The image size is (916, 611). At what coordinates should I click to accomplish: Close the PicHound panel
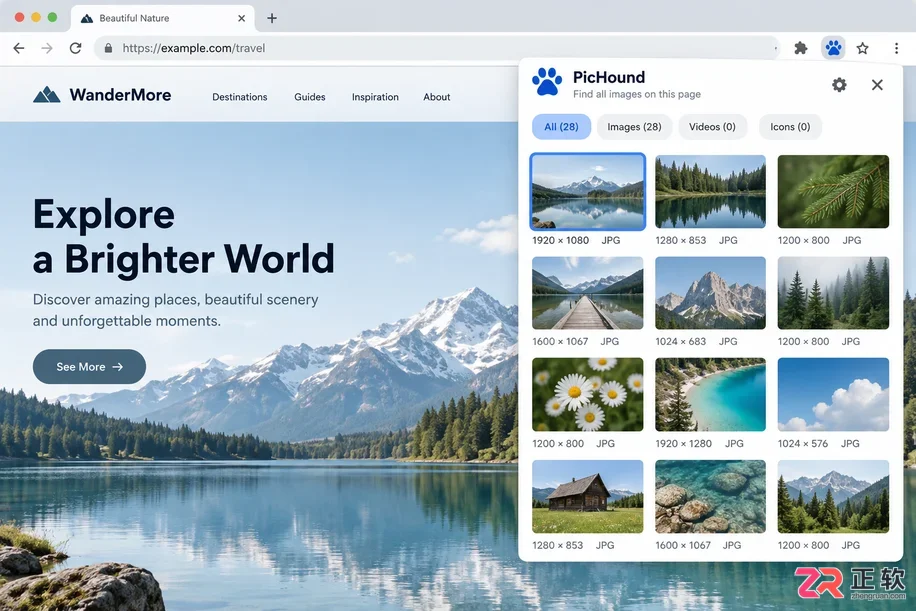point(877,85)
